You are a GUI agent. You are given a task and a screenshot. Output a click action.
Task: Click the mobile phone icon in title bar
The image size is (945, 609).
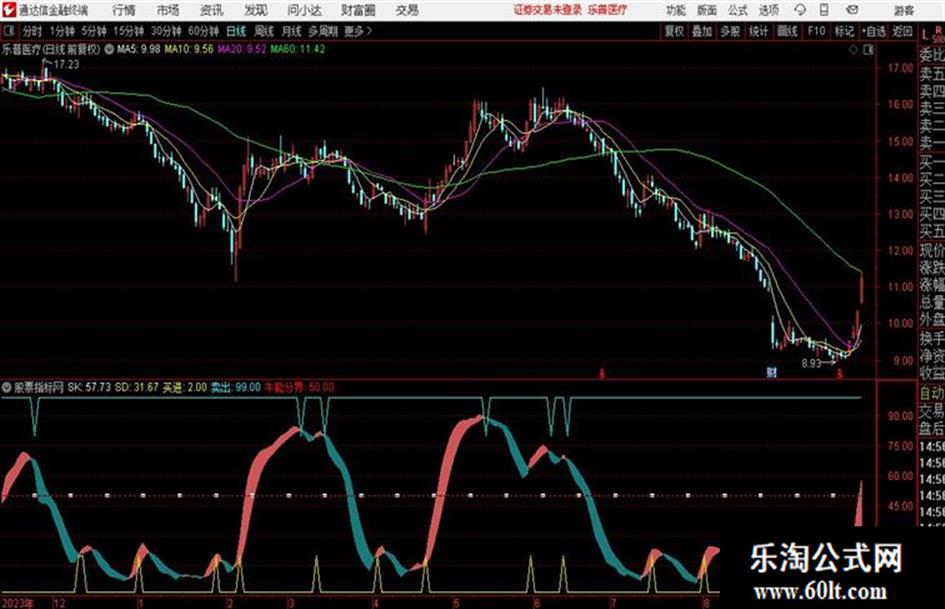[824, 10]
